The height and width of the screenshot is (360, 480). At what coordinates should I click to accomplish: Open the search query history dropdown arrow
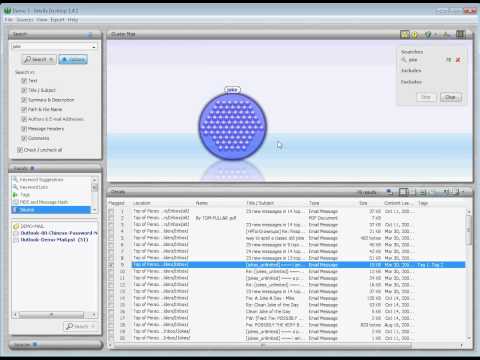click(94, 47)
